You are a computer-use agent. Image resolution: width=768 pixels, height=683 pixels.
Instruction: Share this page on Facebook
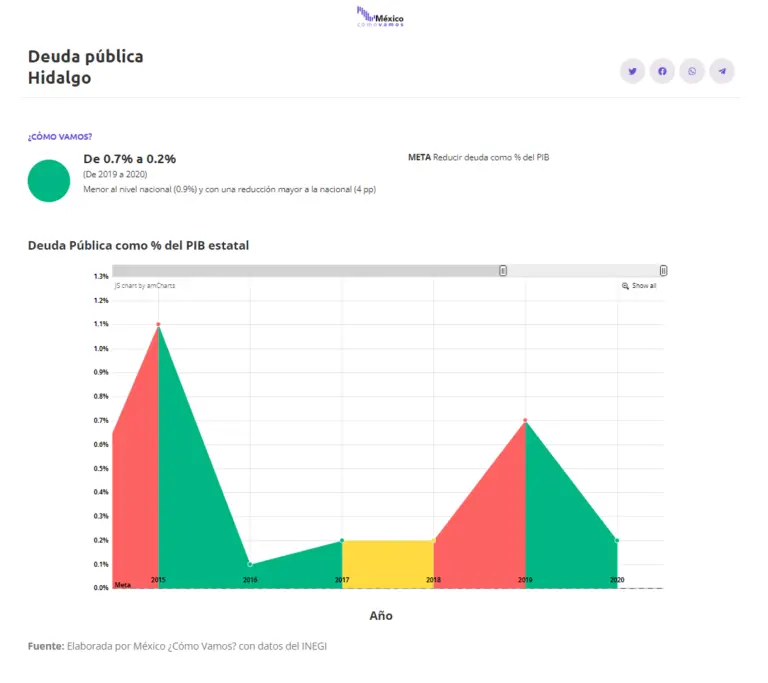(x=662, y=71)
